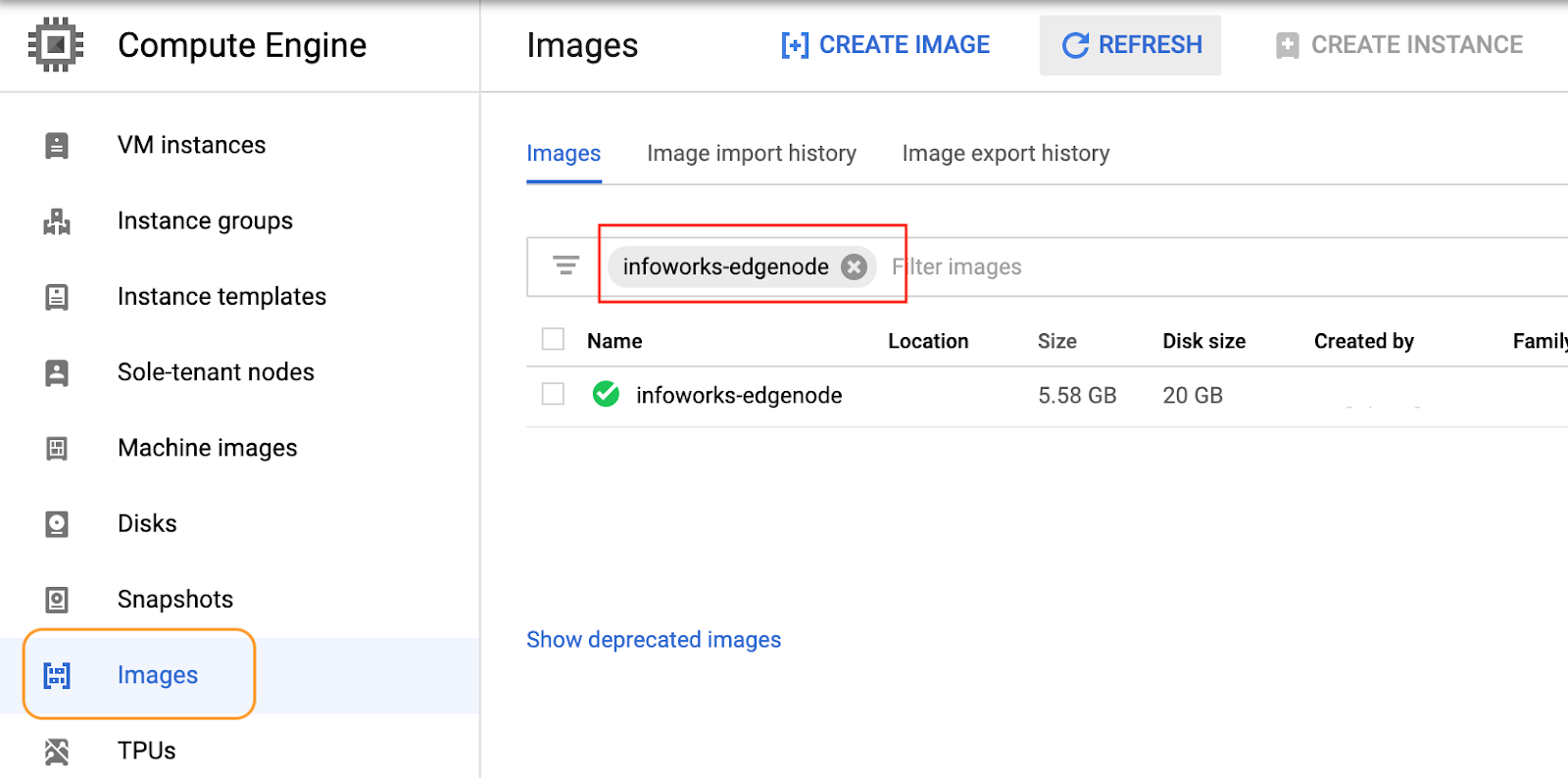Click the Disk size column header
Image resolution: width=1568 pixels, height=778 pixels.
(1204, 341)
